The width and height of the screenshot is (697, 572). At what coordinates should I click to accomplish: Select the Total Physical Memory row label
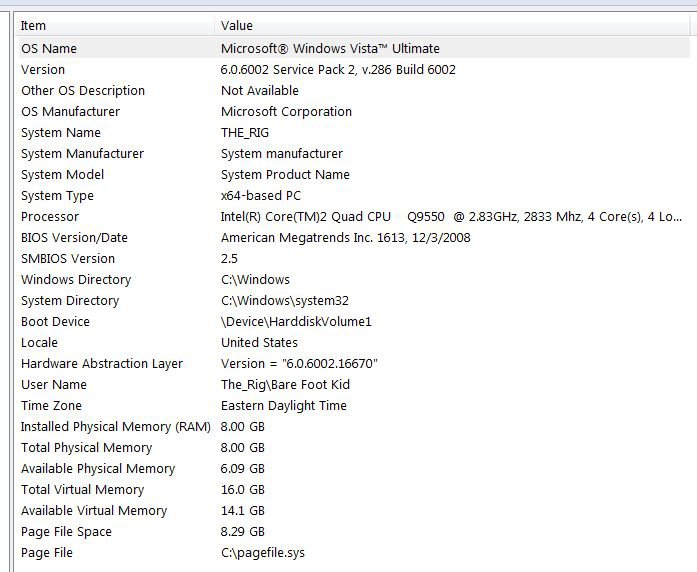[x=87, y=448]
